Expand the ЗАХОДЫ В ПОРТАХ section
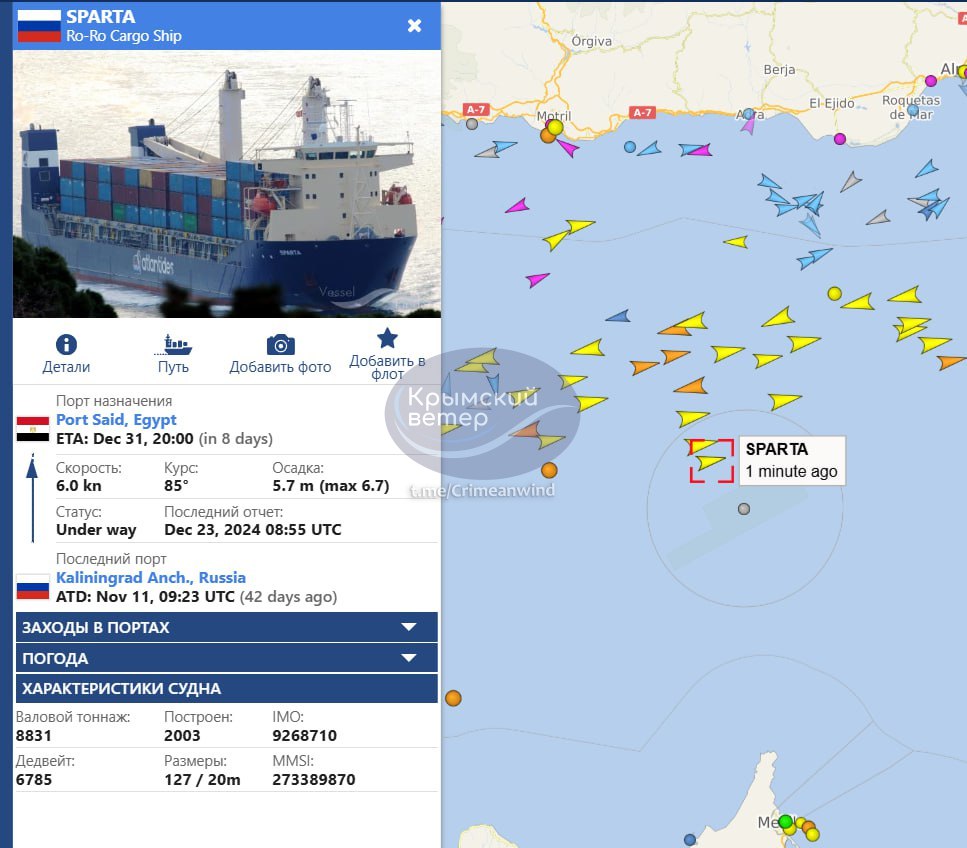967x848 pixels. [x=226, y=627]
